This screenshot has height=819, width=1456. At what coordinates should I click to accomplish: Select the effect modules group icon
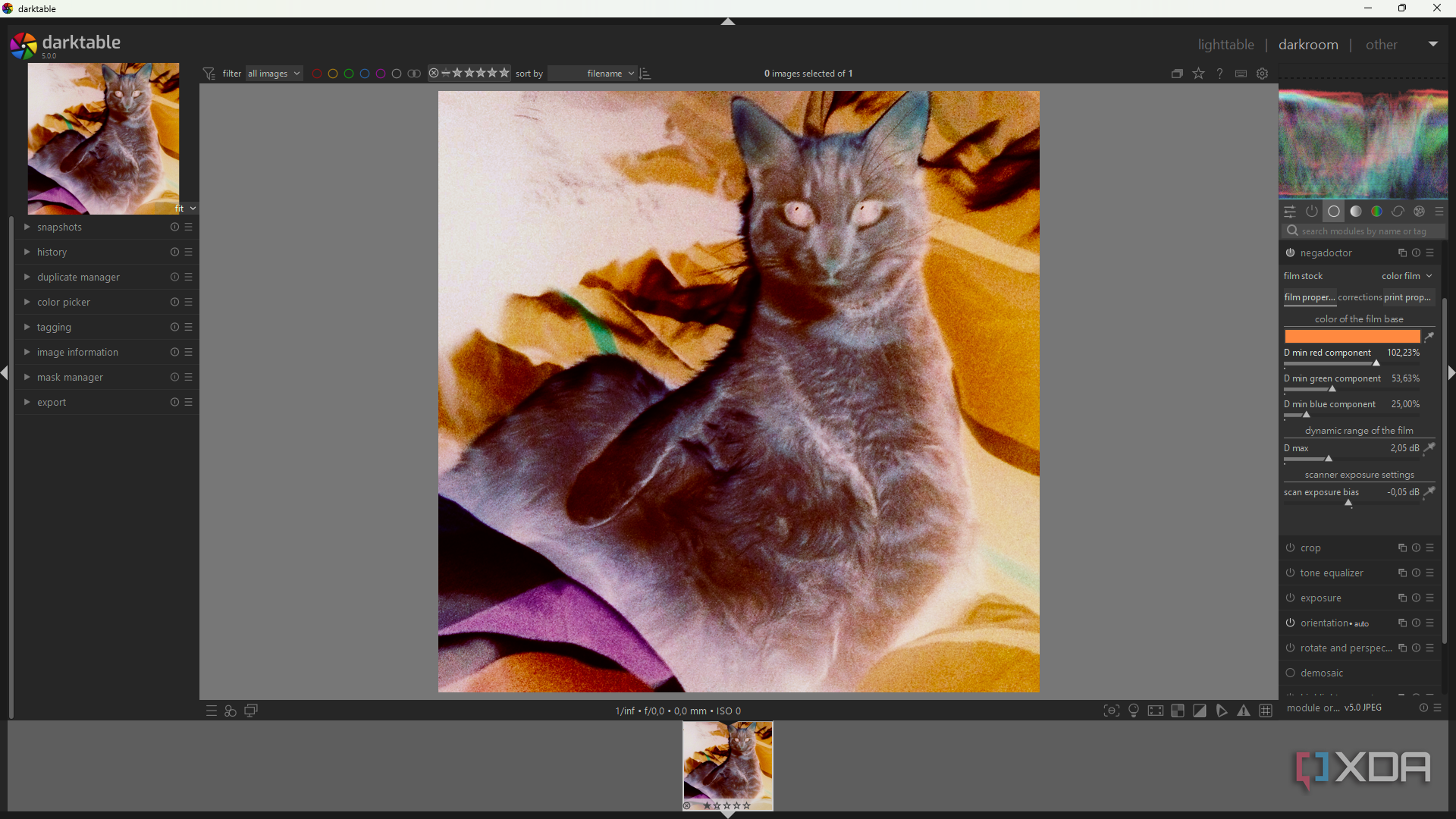click(x=1419, y=212)
